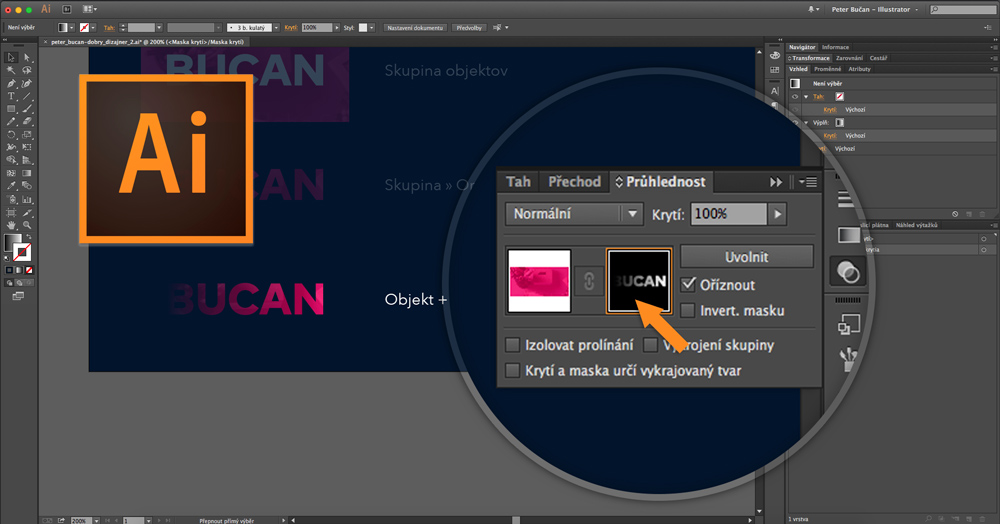Open the '3 b. kulatý' brush dropdown
This screenshot has height=524, width=1000.
coord(276,27)
